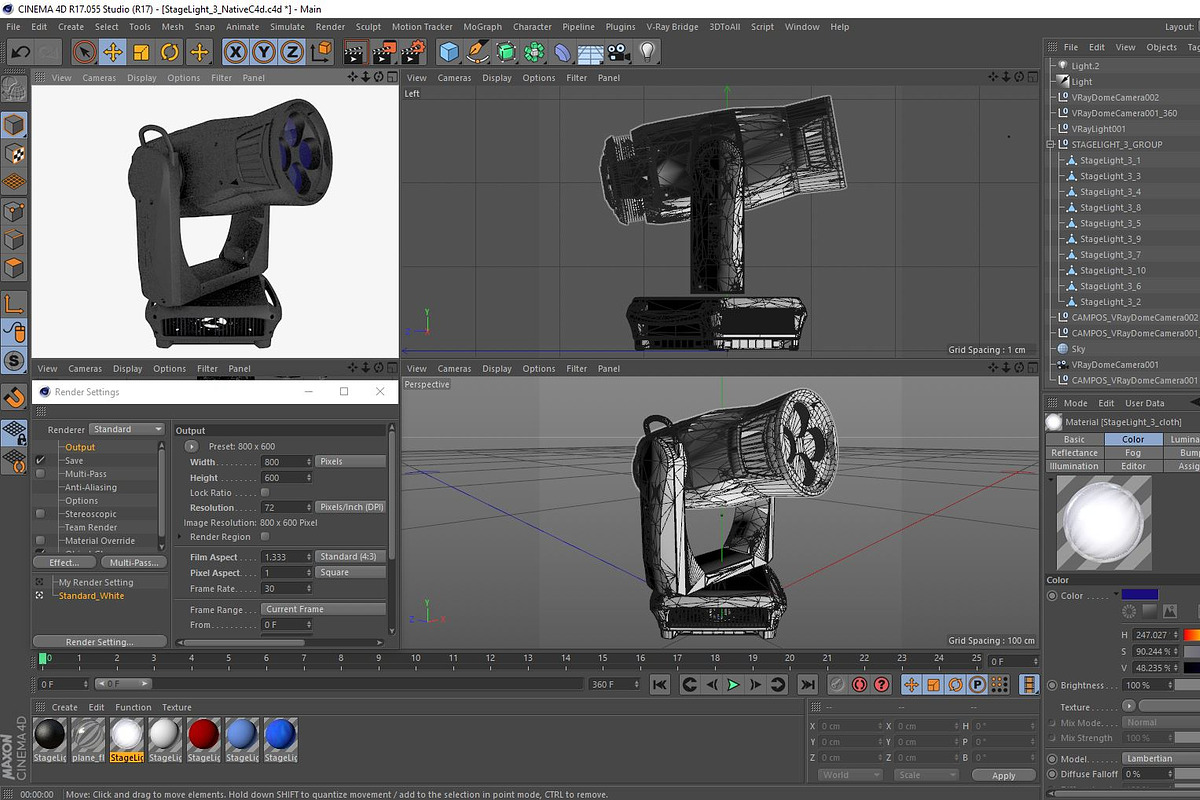Open the Lambertian model dropdown
1200x800 pixels.
1160,758
